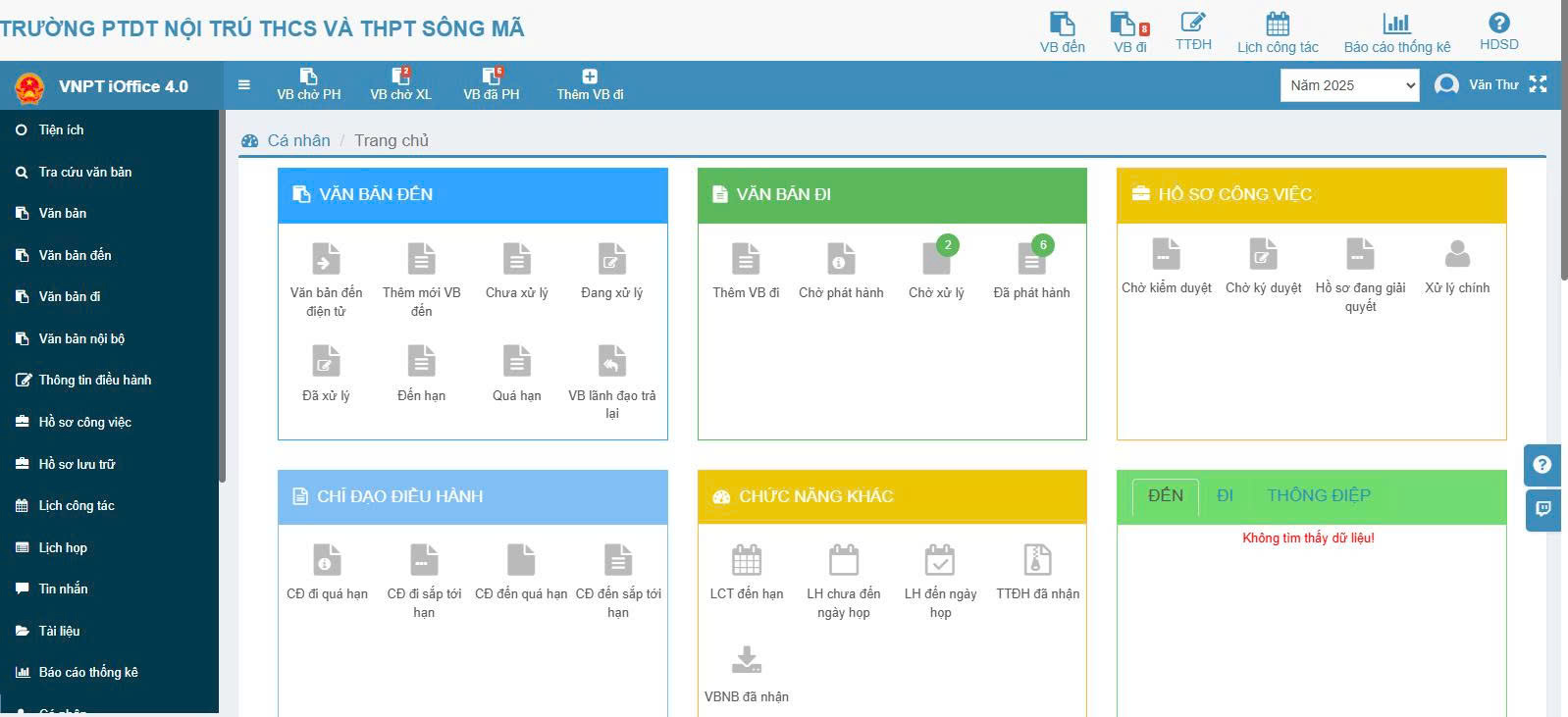Click Thêm mới VB đến icon
The image size is (1568, 717).
(421, 260)
